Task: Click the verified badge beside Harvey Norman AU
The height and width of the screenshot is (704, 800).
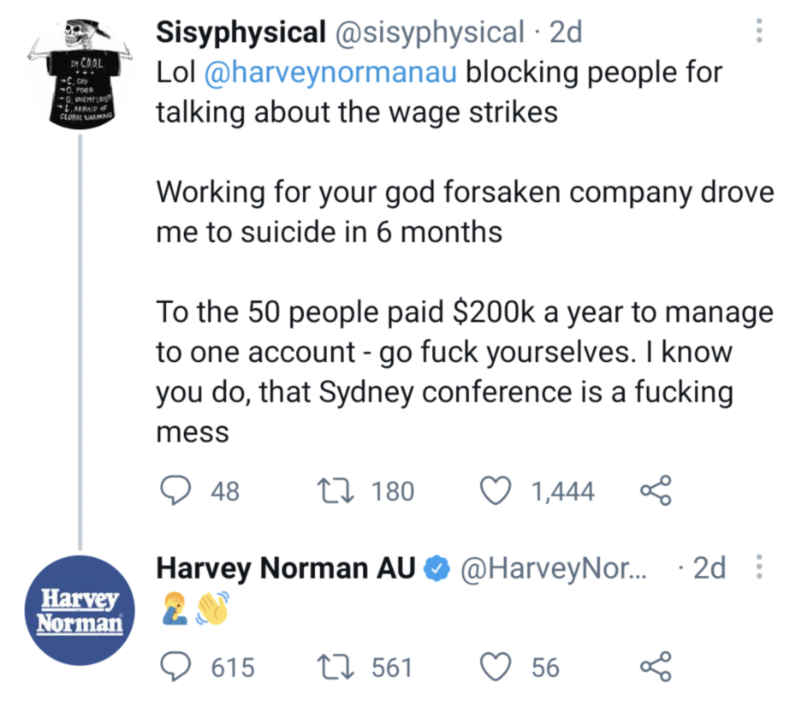Action: (434, 570)
